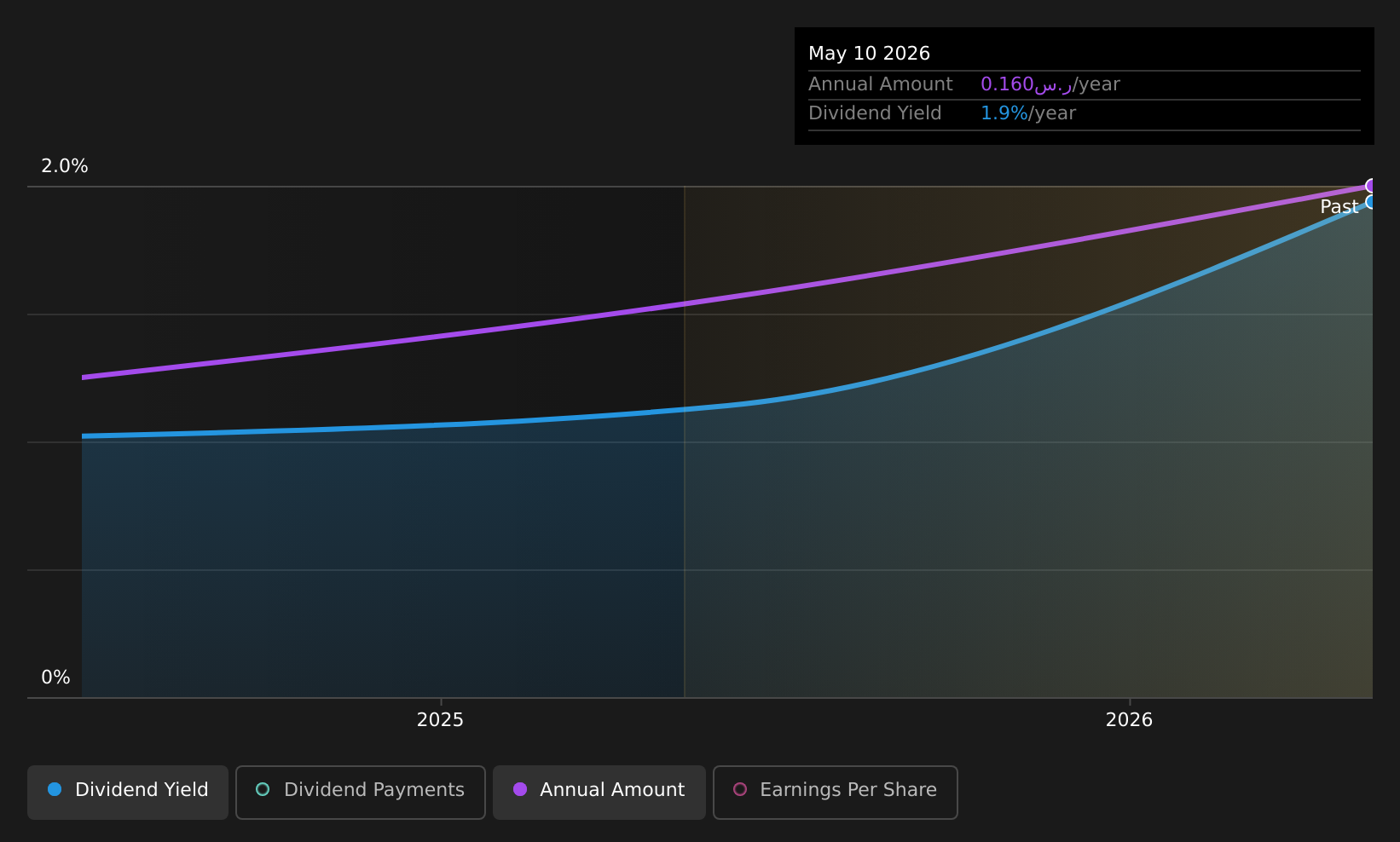Click the 2025 axis label
Image resolution: width=1400 pixels, height=842 pixels.
pyautogui.click(x=440, y=720)
